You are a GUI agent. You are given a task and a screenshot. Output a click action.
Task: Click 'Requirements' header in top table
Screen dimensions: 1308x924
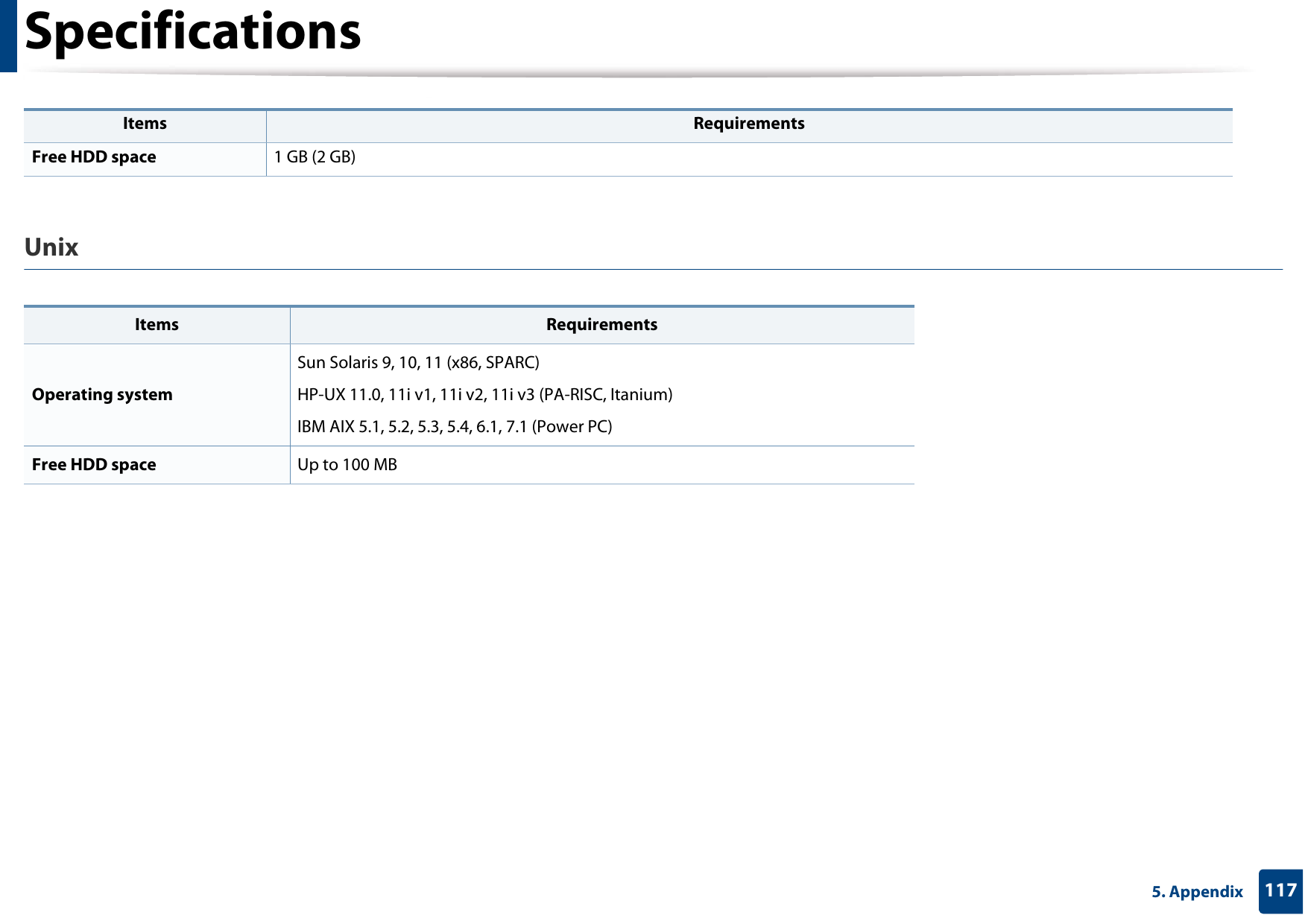[749, 124]
